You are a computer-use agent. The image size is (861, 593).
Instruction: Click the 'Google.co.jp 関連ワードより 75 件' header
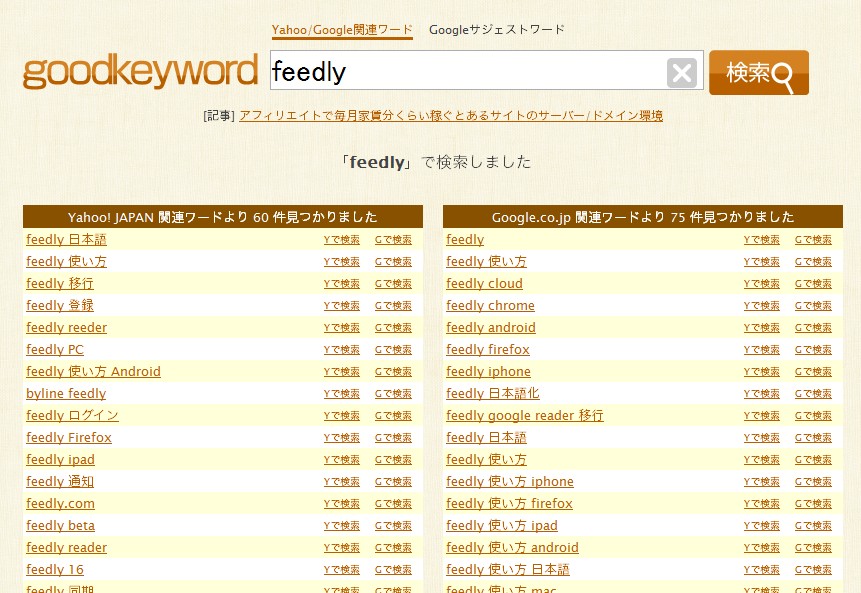[643, 217]
